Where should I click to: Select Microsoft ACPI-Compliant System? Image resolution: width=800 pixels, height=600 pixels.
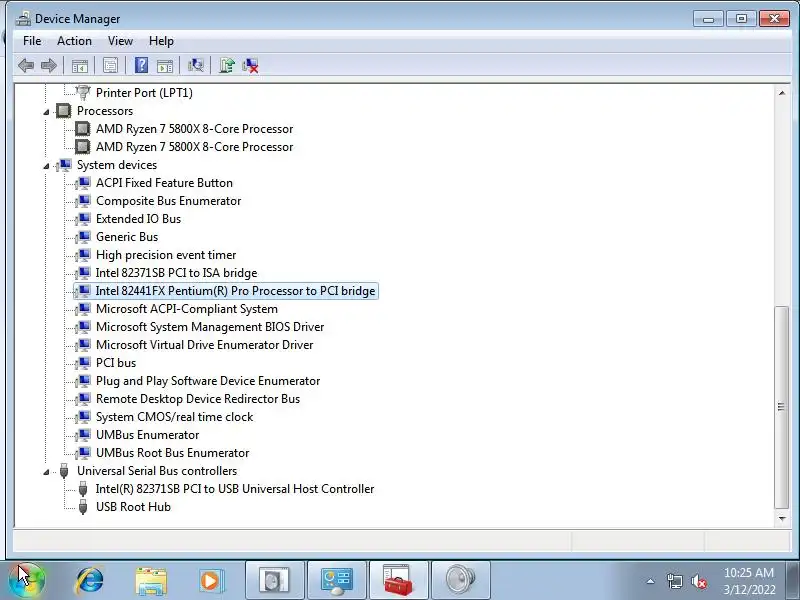[187, 309]
